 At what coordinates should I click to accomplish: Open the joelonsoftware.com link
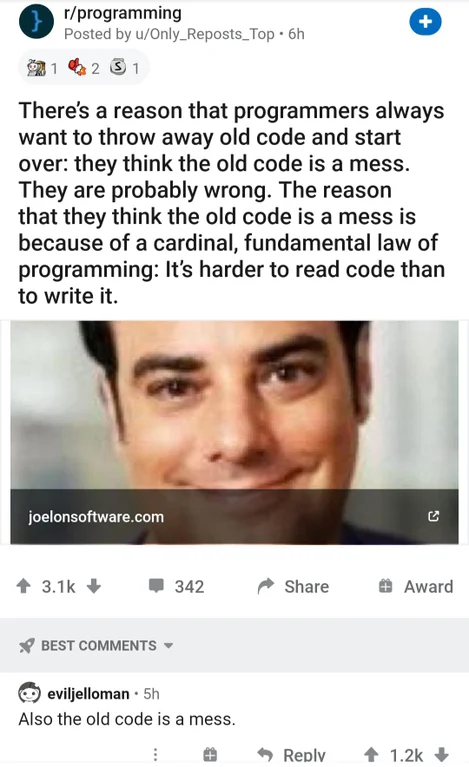[x=96, y=517]
